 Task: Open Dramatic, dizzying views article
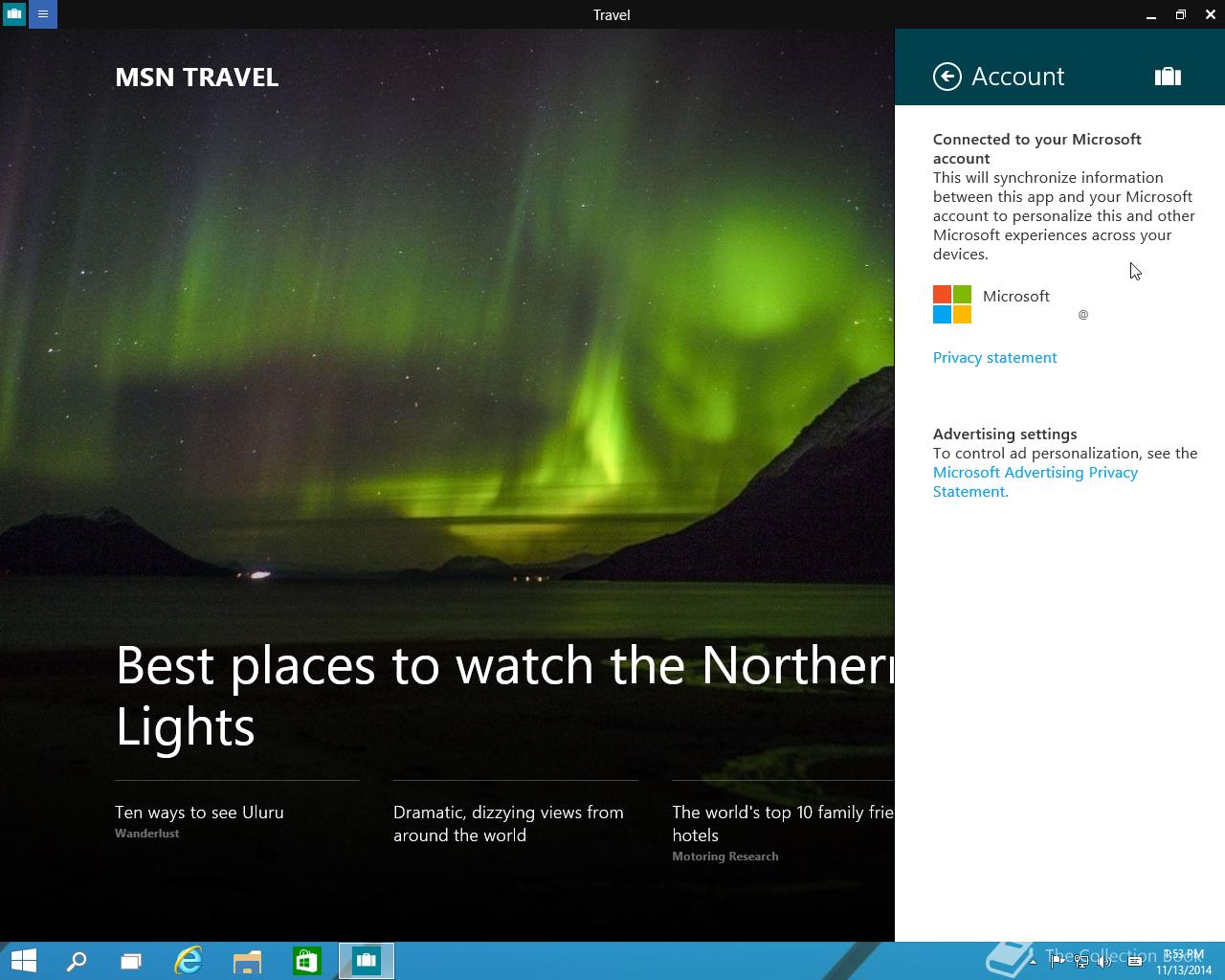point(508,824)
